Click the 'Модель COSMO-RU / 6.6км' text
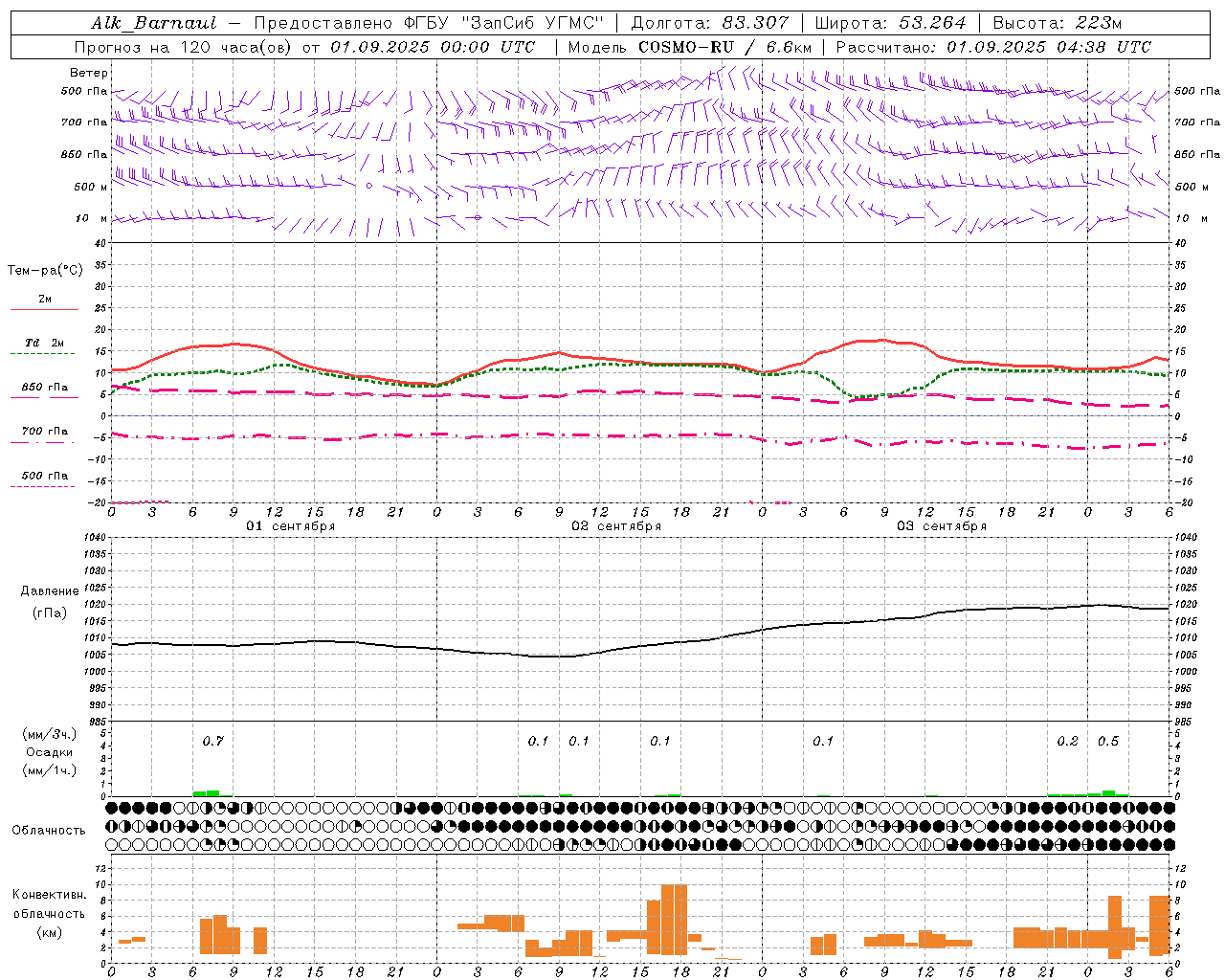The height and width of the screenshot is (980, 1225). [690, 47]
